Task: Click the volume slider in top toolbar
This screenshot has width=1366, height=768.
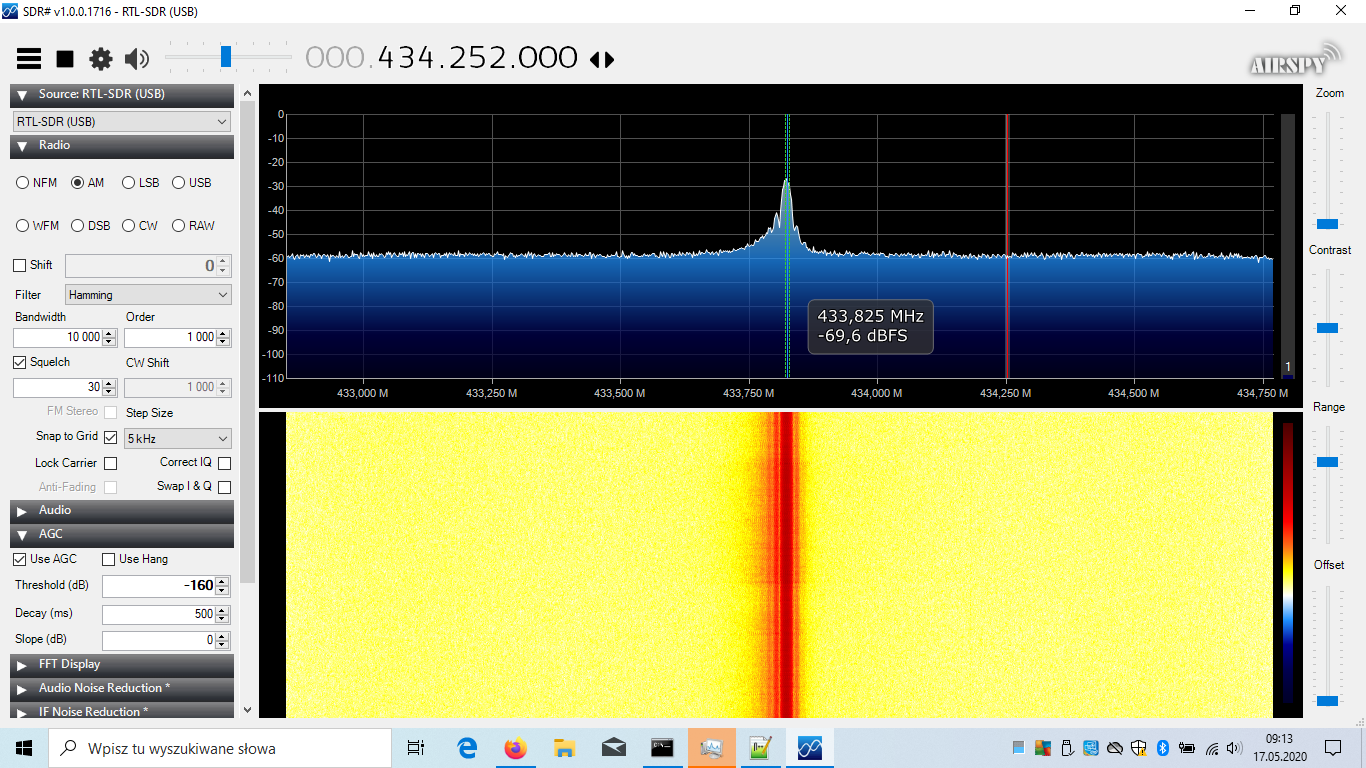Action: pos(227,57)
